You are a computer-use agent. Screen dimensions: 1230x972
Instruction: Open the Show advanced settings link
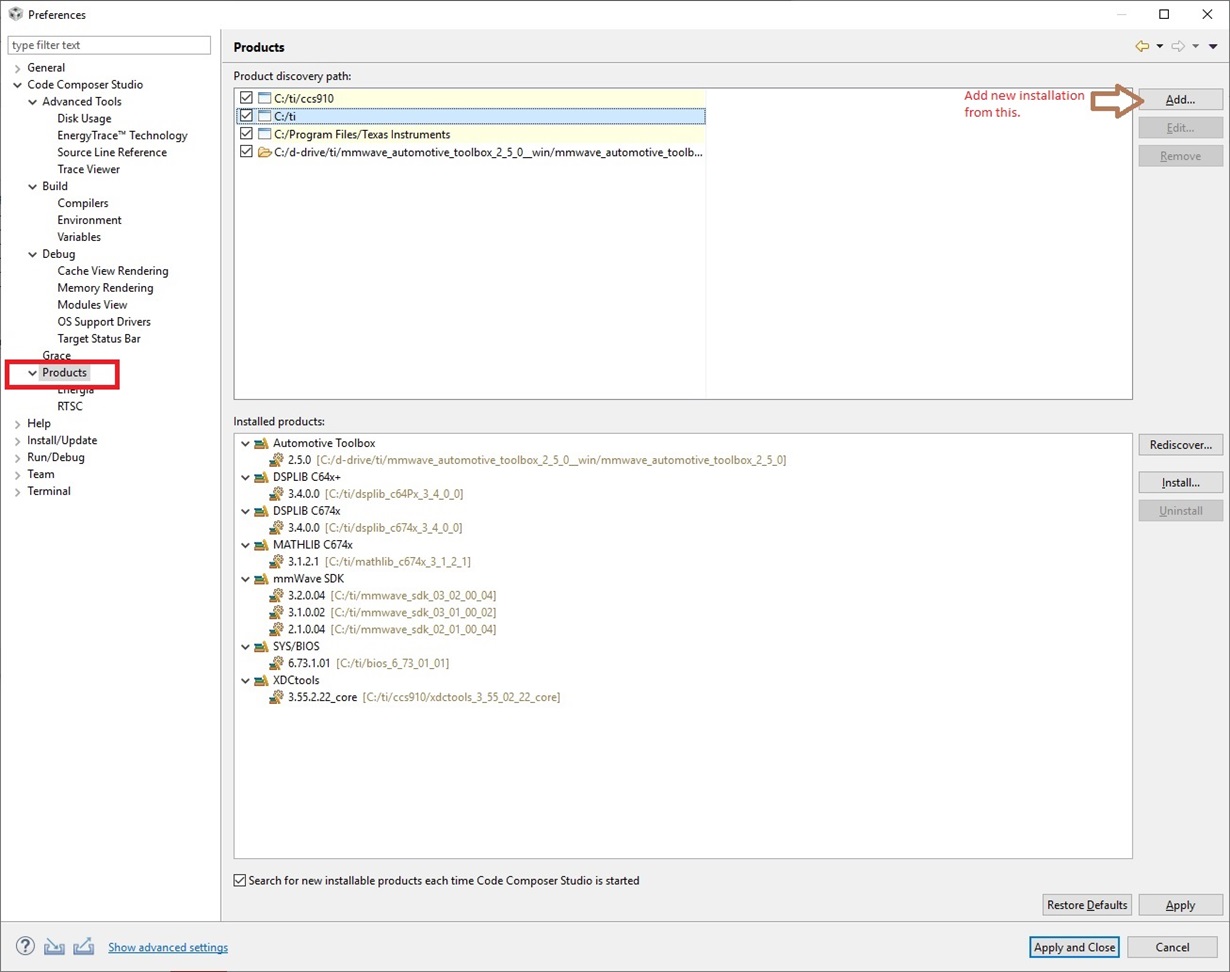(168, 947)
